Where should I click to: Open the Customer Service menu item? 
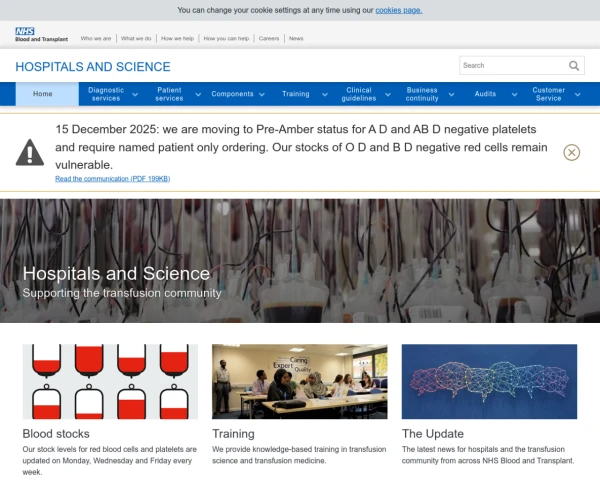(548, 94)
